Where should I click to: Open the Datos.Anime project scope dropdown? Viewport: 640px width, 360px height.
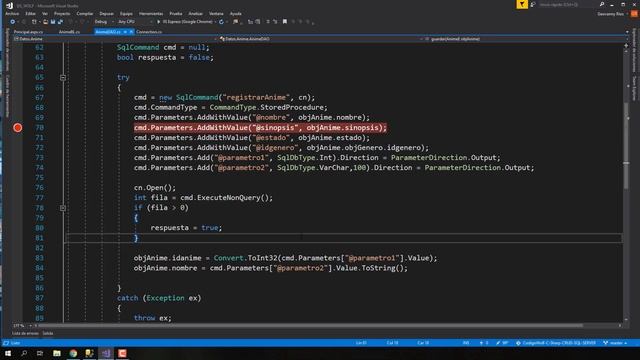point(115,39)
